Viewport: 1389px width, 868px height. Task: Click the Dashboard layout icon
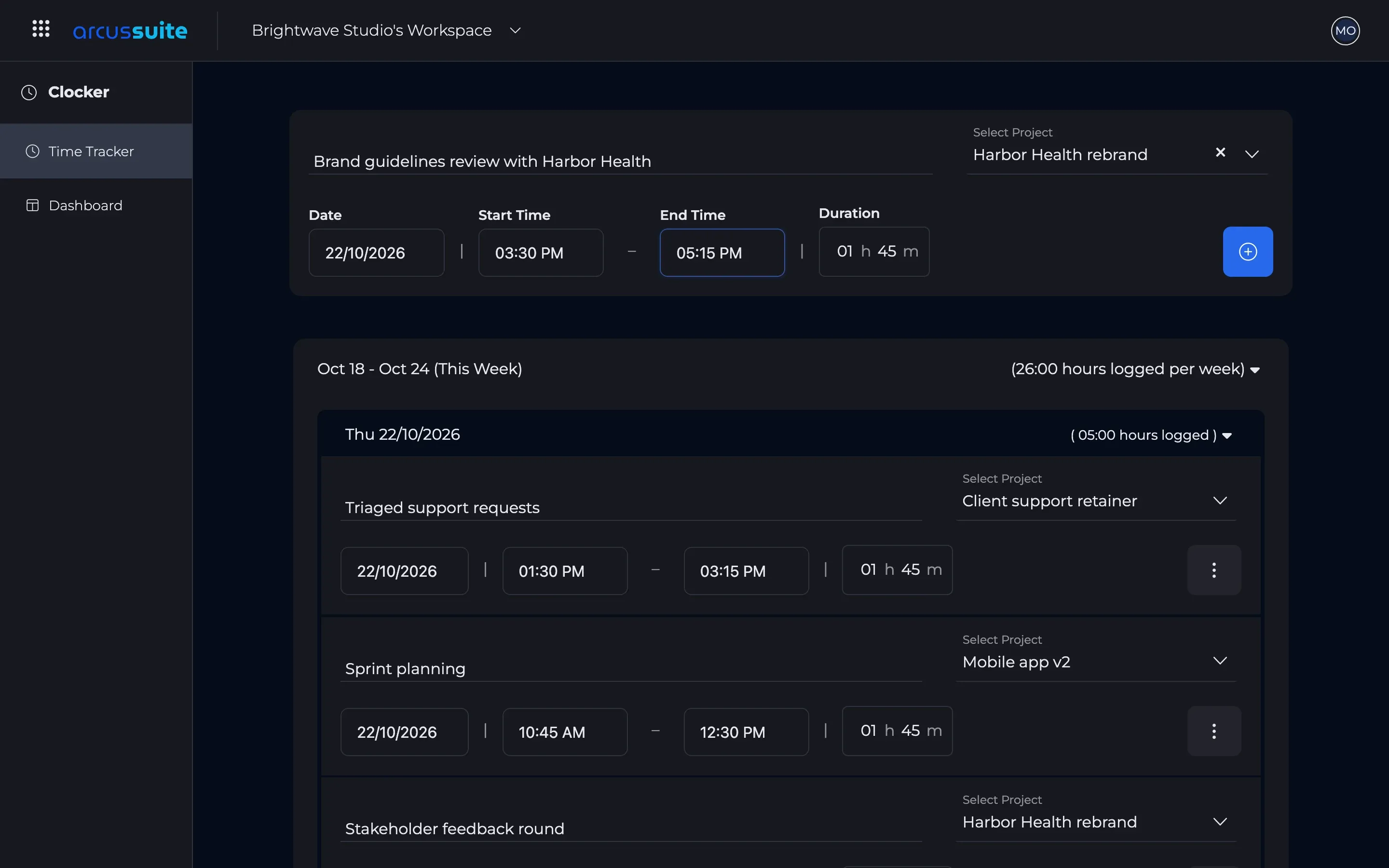pyautogui.click(x=33, y=205)
